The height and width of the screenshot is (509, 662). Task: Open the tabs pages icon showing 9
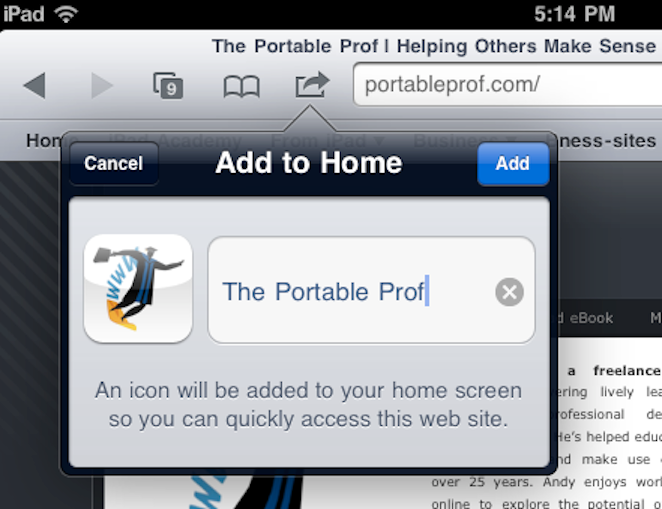click(x=168, y=86)
